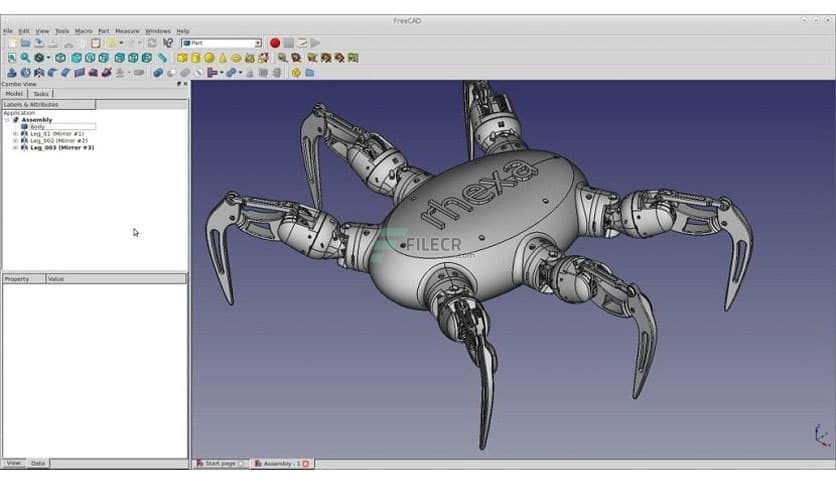Open a file with the Open folder icon
Screen dimensions: 836x484
(26, 43)
